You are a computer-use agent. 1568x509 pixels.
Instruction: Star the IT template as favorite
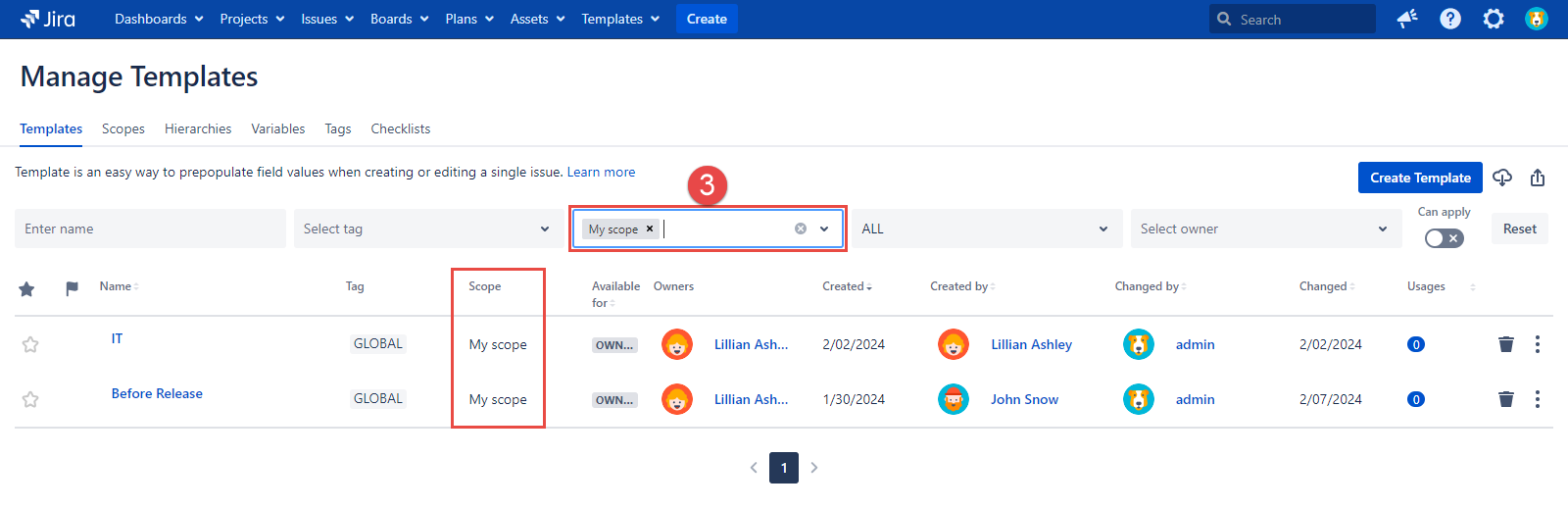pos(30,344)
